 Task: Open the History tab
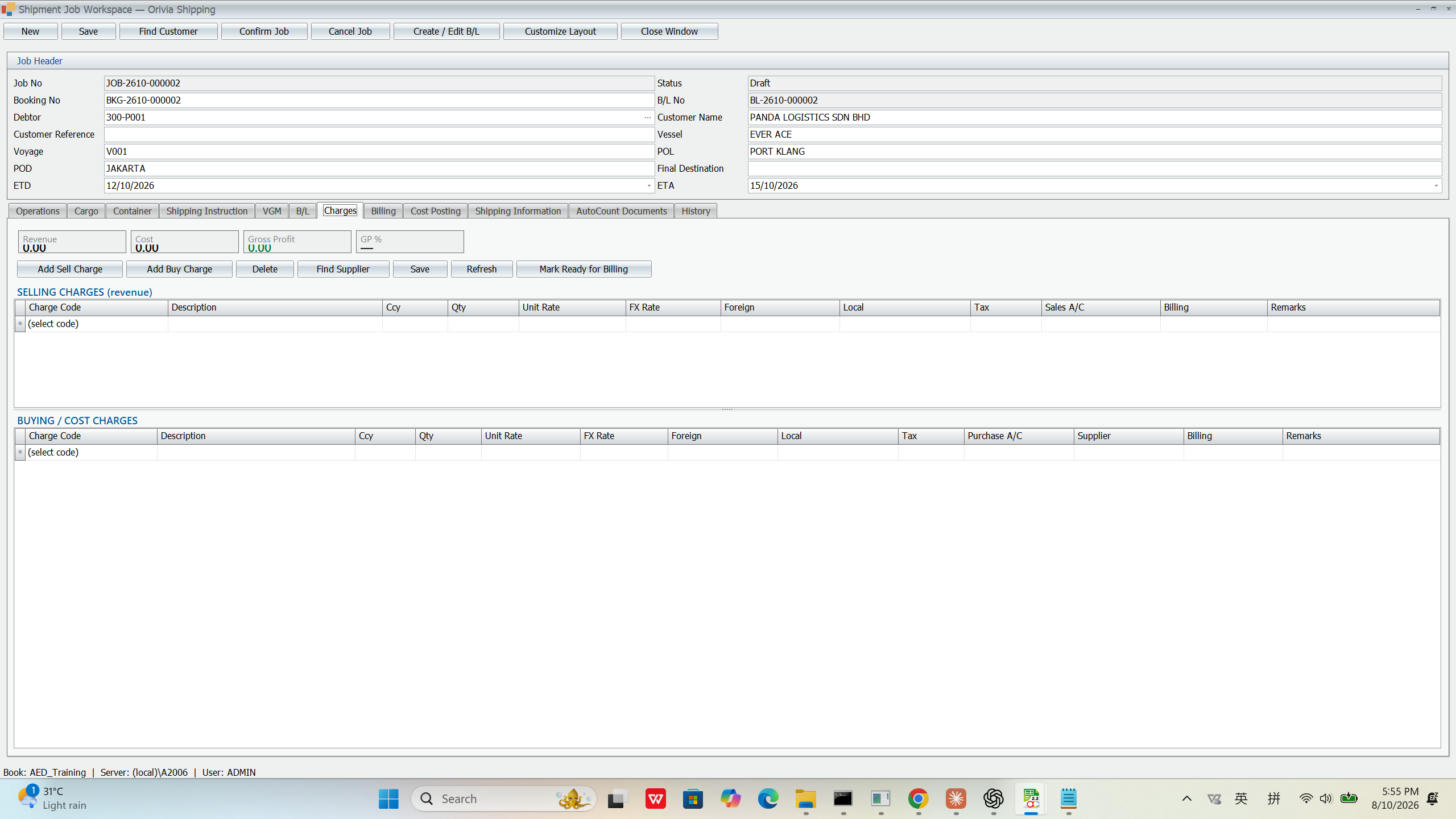696,211
